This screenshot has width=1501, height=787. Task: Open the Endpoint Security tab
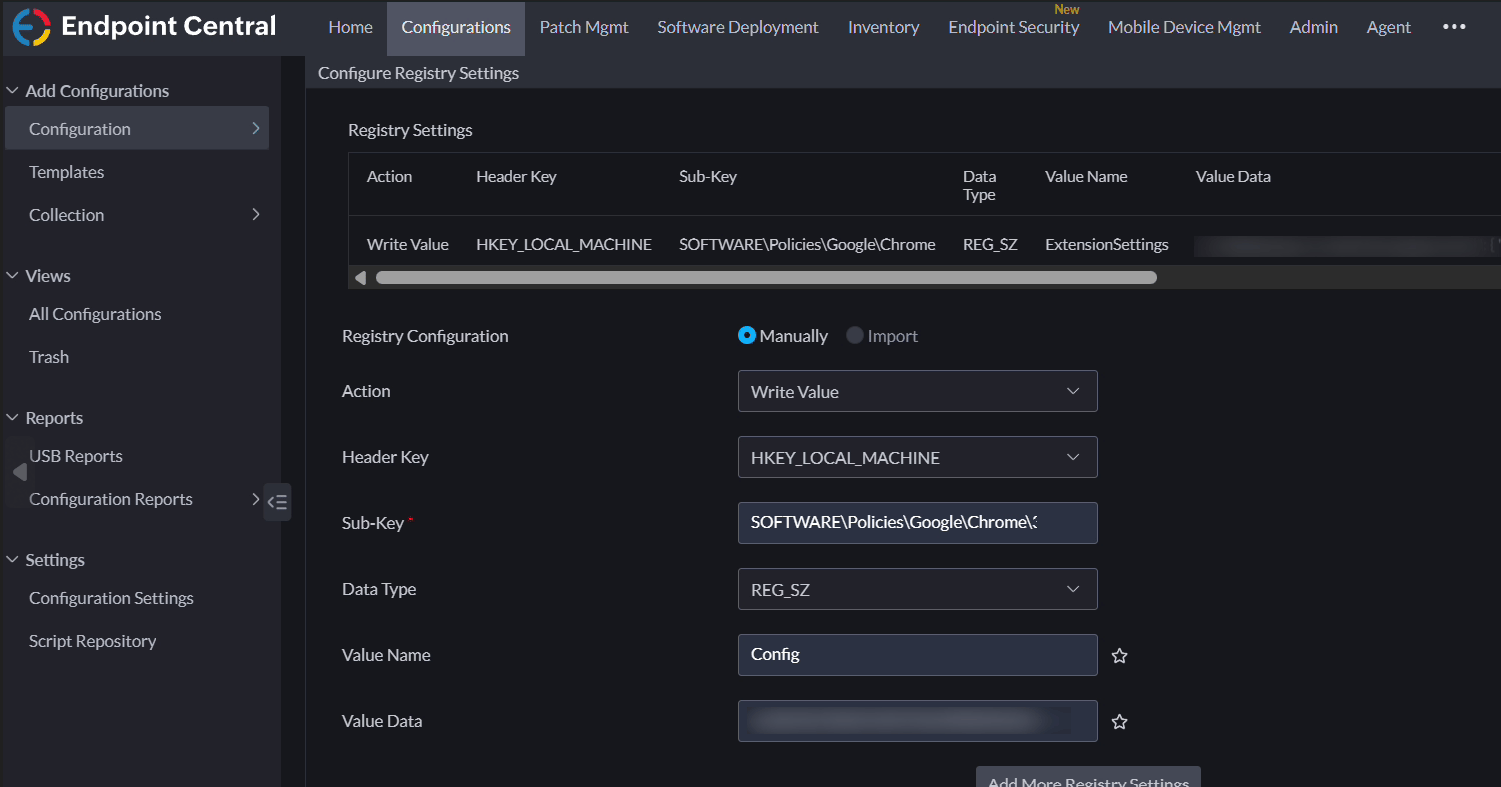click(1014, 27)
